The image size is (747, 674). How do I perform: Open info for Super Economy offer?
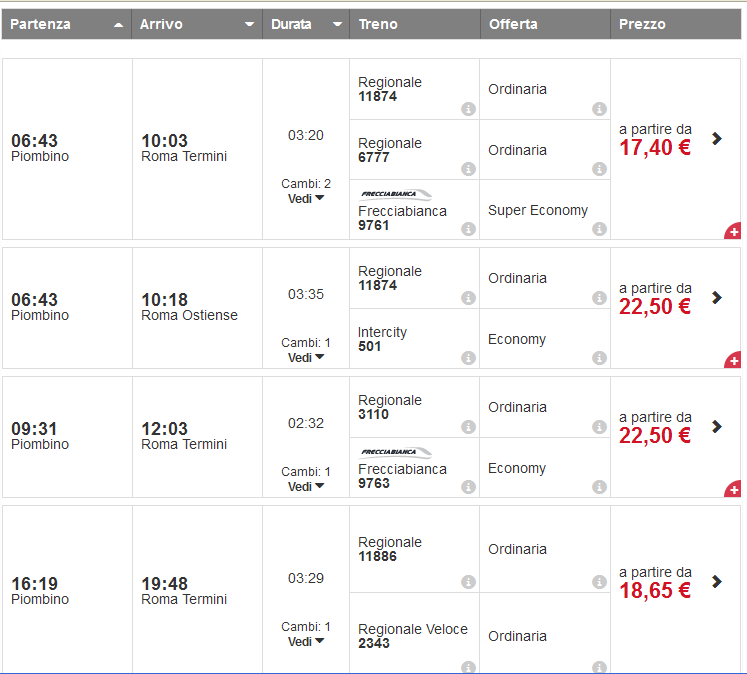(599, 229)
